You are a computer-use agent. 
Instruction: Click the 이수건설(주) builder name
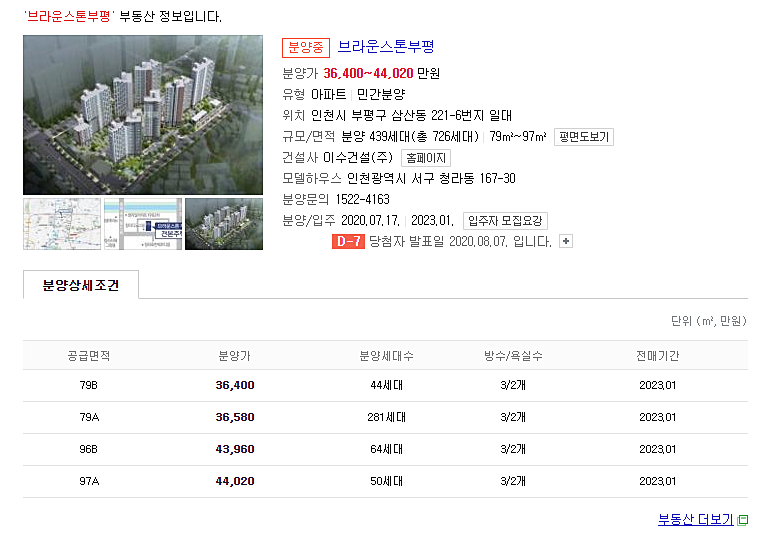point(358,158)
